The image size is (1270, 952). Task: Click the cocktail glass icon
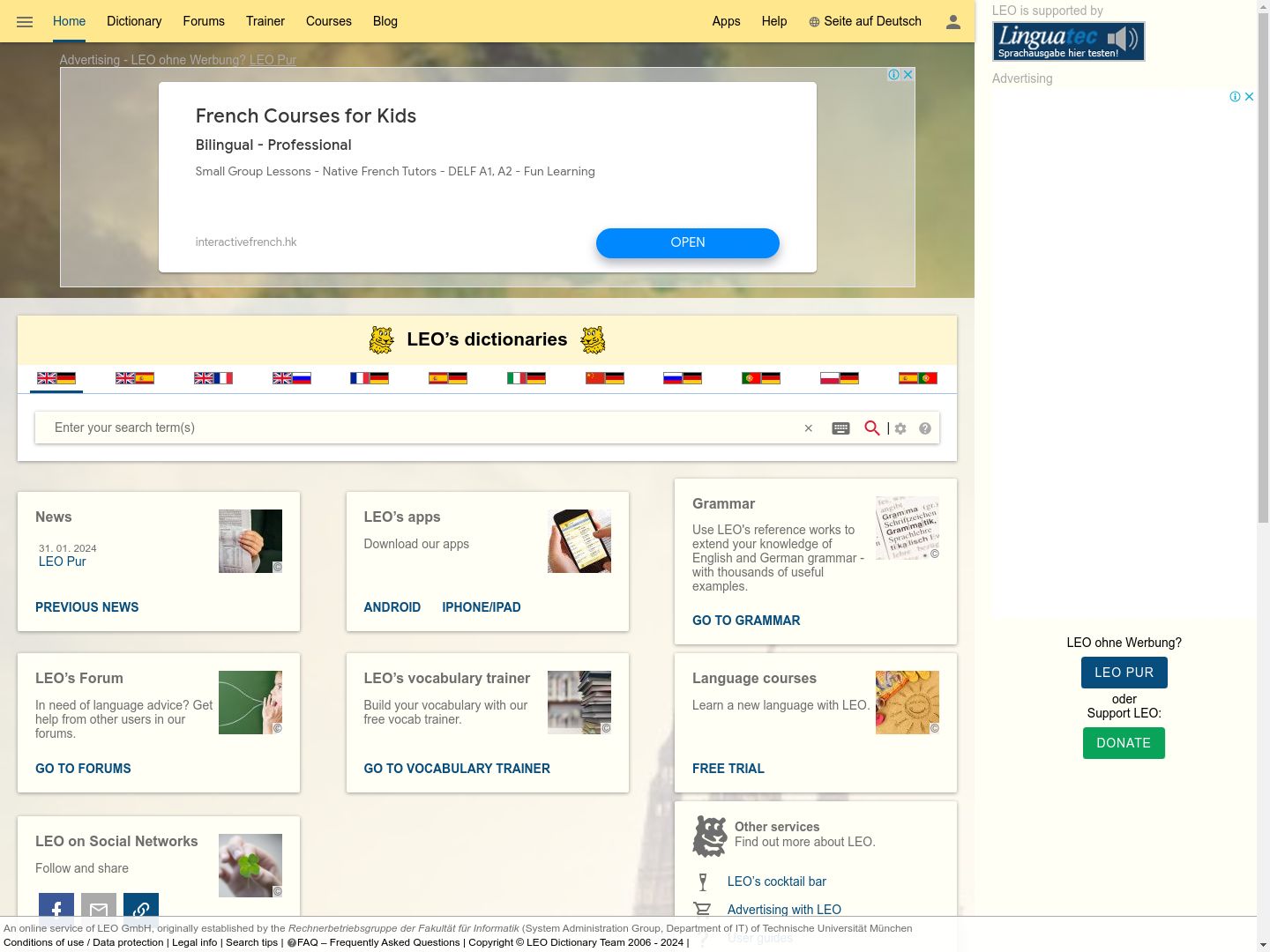(703, 882)
